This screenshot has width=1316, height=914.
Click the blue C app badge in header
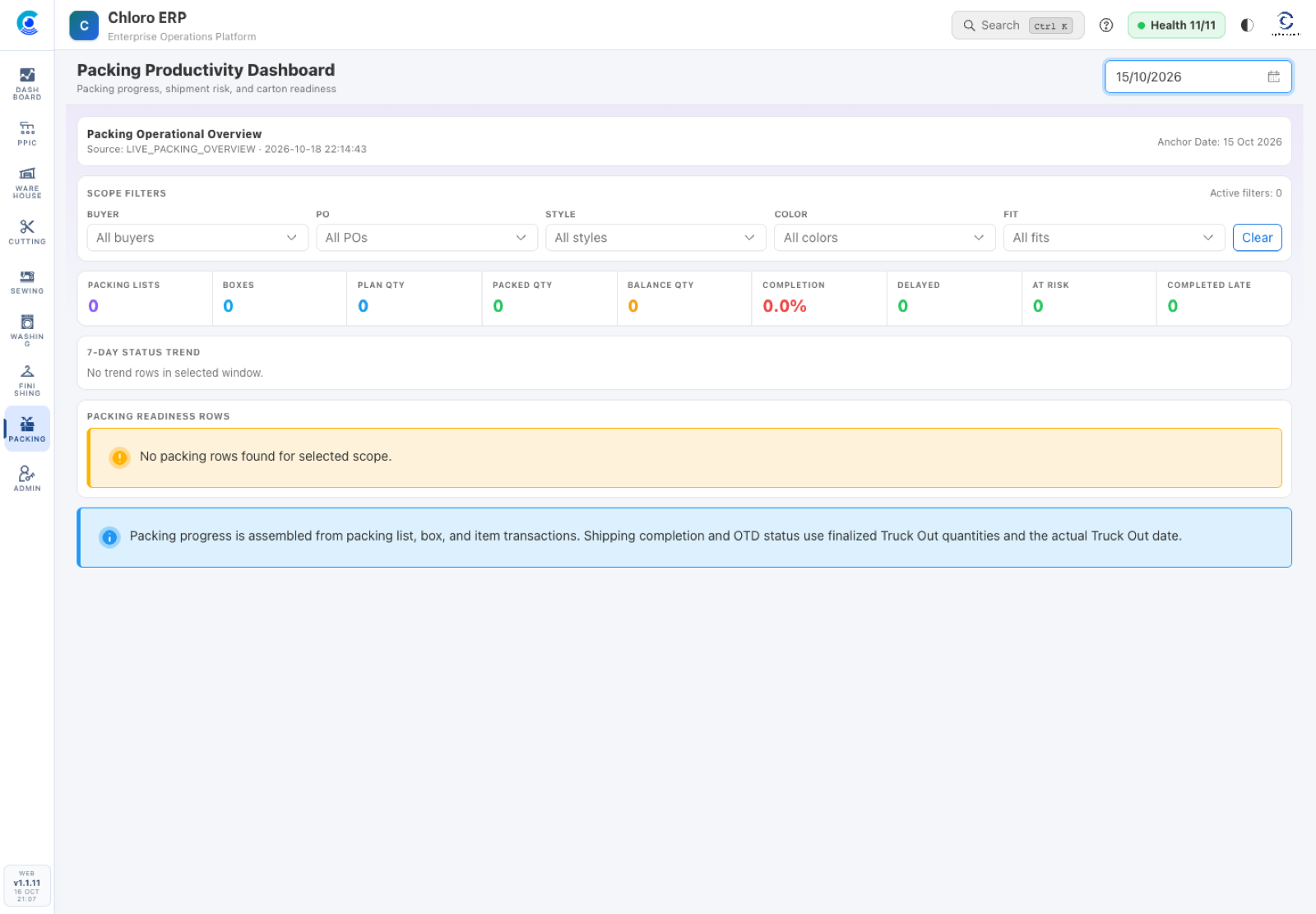(x=84, y=26)
